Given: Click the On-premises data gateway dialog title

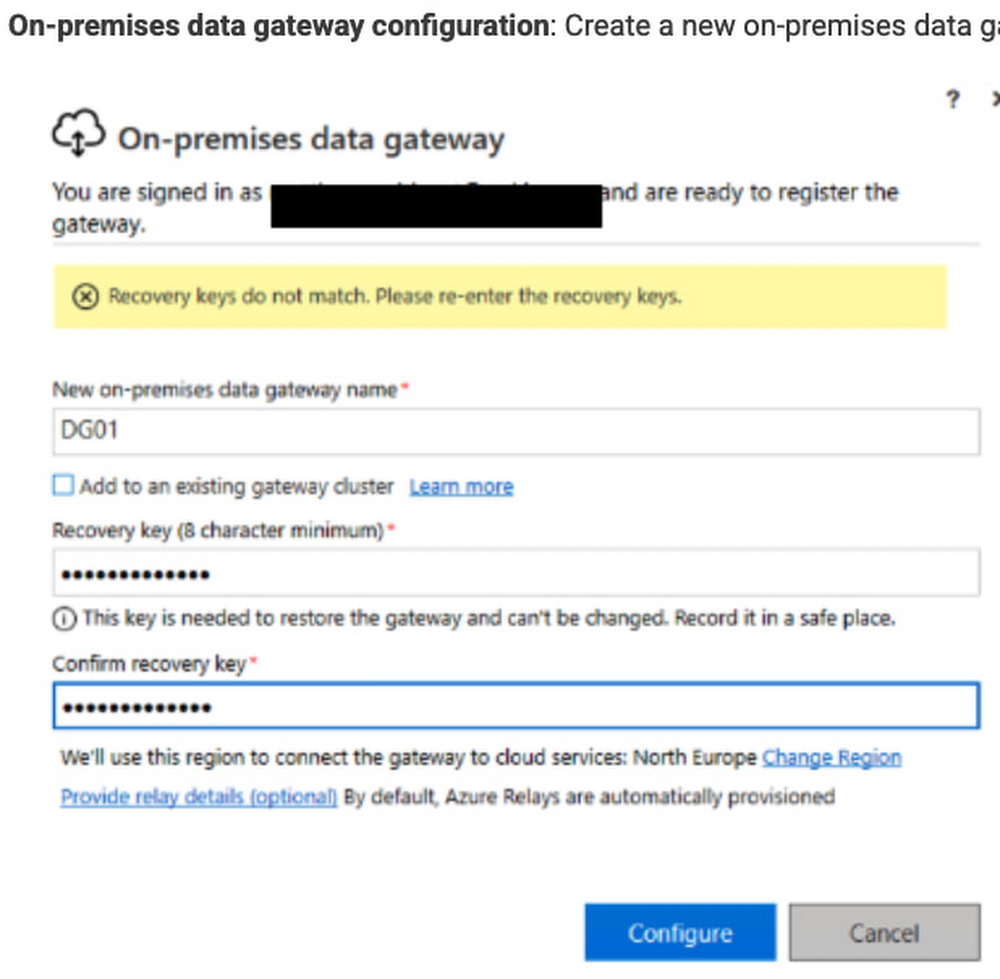Looking at the screenshot, I should (x=311, y=139).
